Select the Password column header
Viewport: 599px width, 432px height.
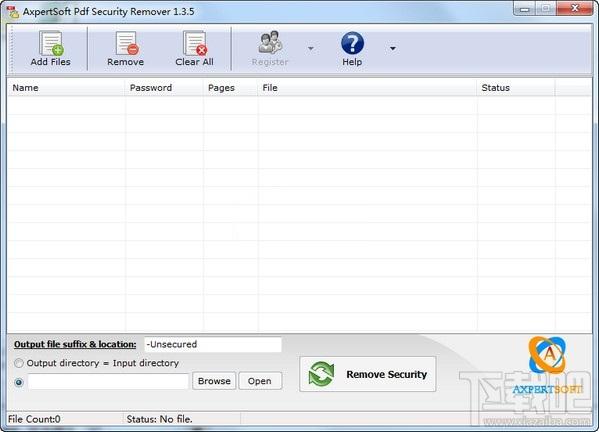[164, 88]
